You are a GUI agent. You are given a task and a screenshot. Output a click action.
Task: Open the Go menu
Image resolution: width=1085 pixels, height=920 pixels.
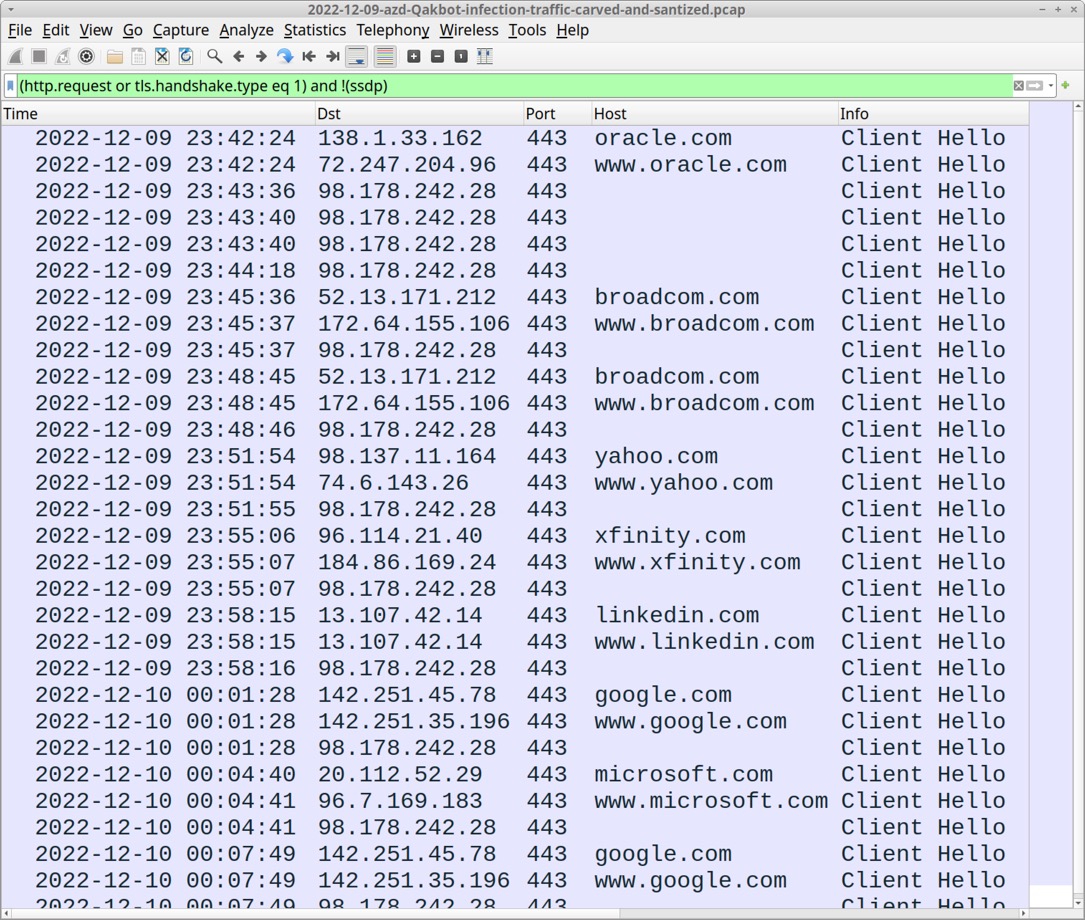click(x=132, y=30)
